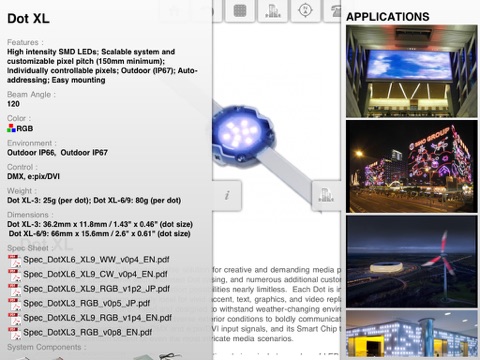Open the product grid view icon
Viewport: 480px width, 360px height.
(x=240, y=11)
